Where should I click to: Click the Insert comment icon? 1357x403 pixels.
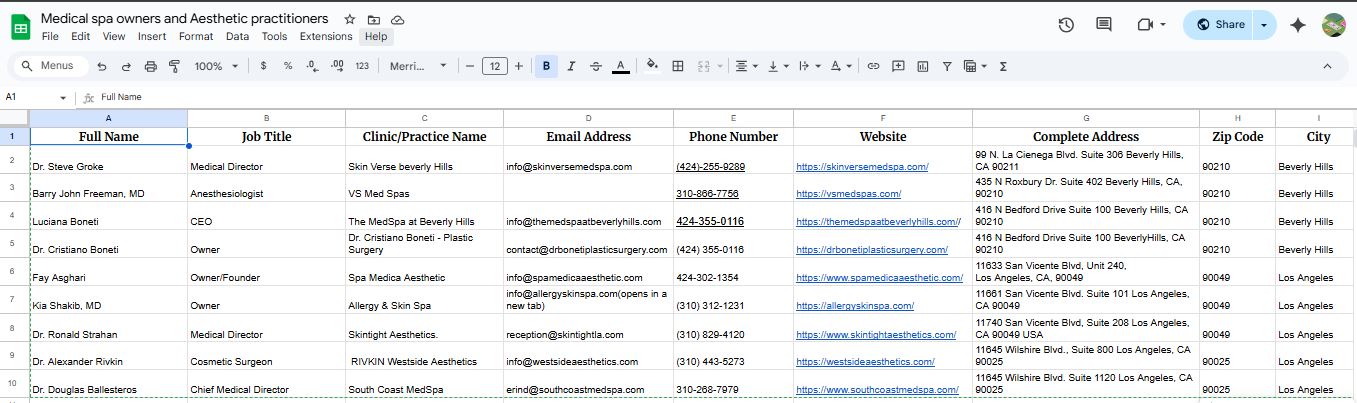point(898,66)
